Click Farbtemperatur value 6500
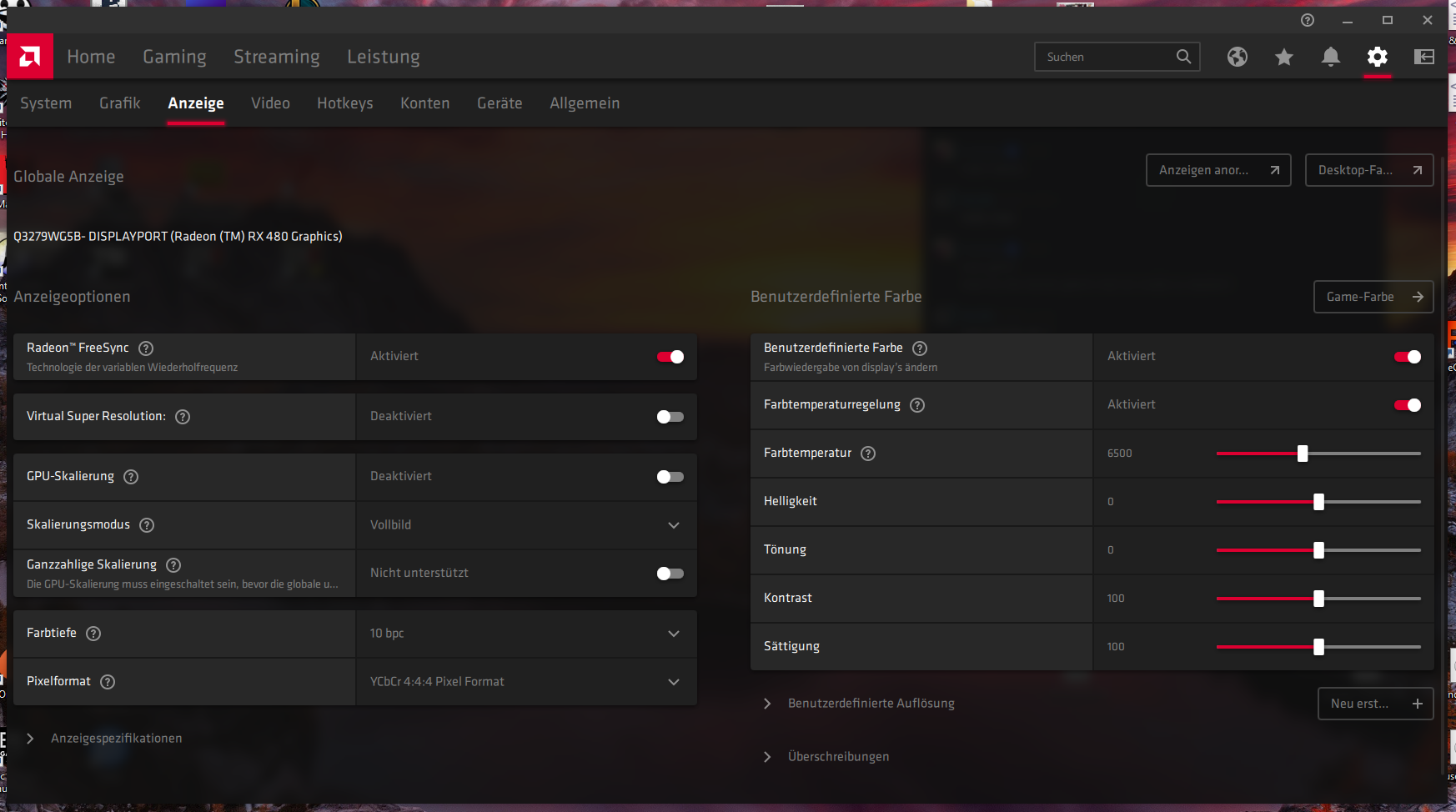 coord(1120,454)
